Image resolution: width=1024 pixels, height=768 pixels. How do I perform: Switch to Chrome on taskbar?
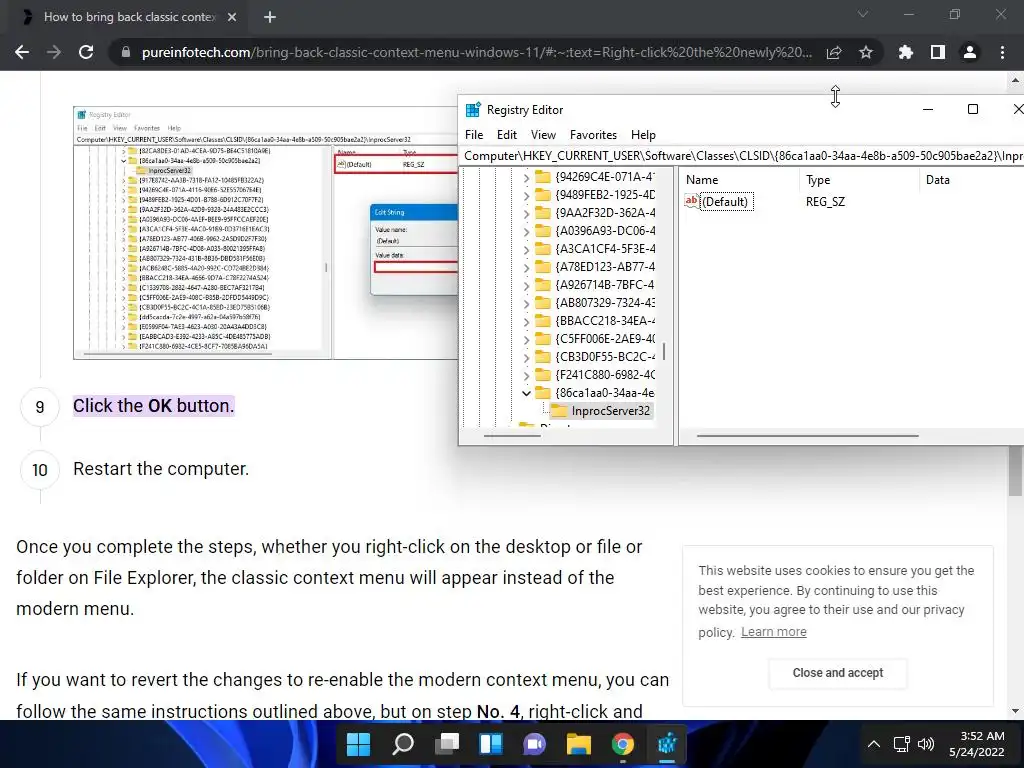click(x=622, y=744)
